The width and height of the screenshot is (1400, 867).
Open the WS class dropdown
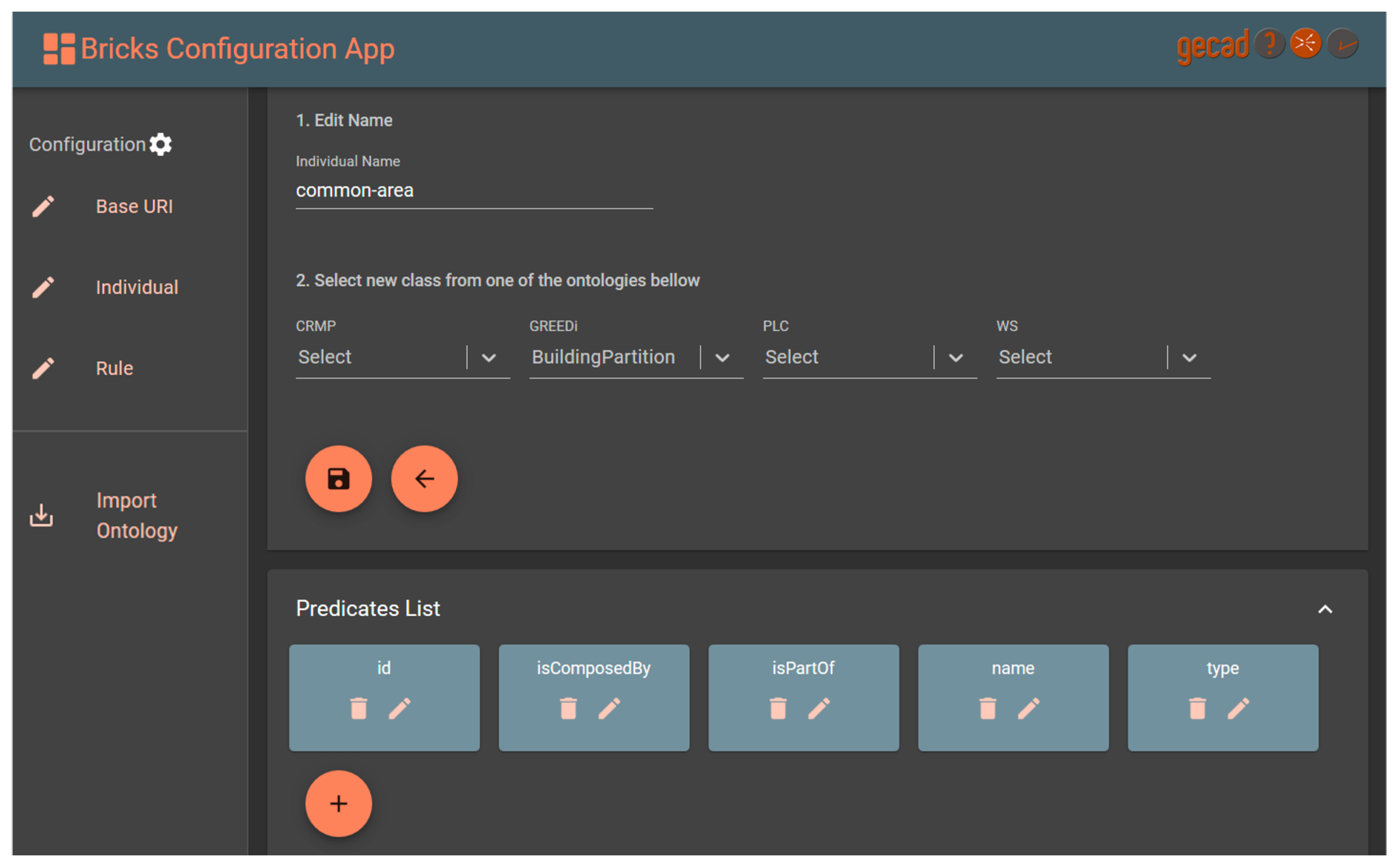[x=1189, y=358]
